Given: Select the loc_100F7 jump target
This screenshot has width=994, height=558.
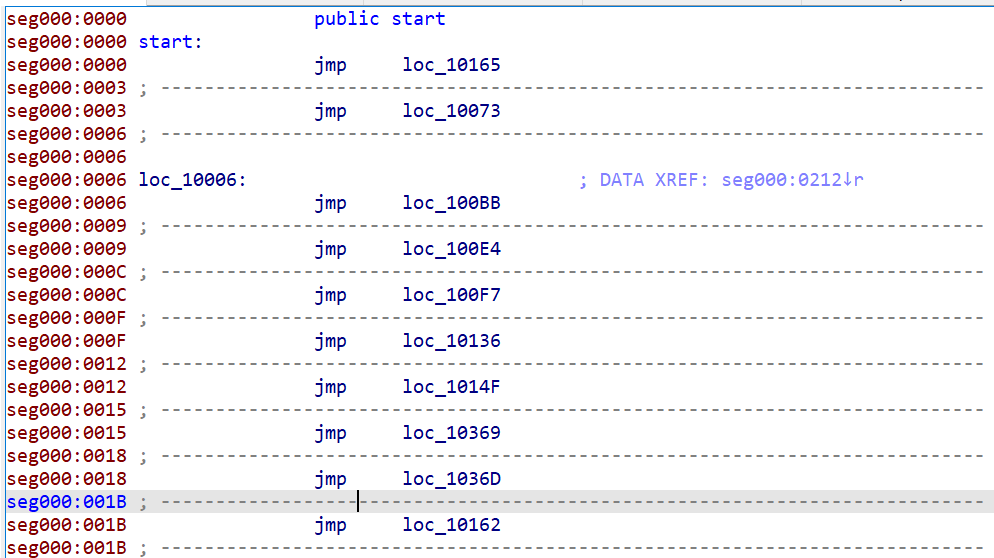Looking at the screenshot, I should (451, 295).
